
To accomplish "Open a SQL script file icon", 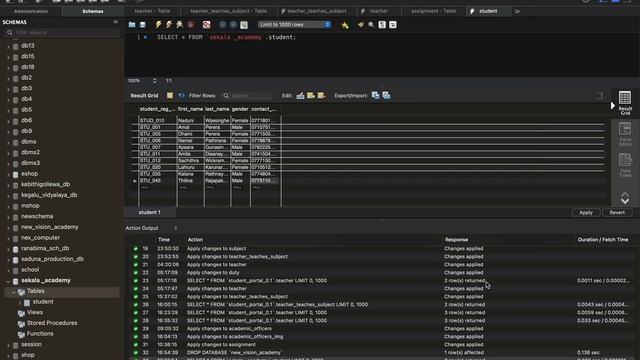I will (132, 24).
